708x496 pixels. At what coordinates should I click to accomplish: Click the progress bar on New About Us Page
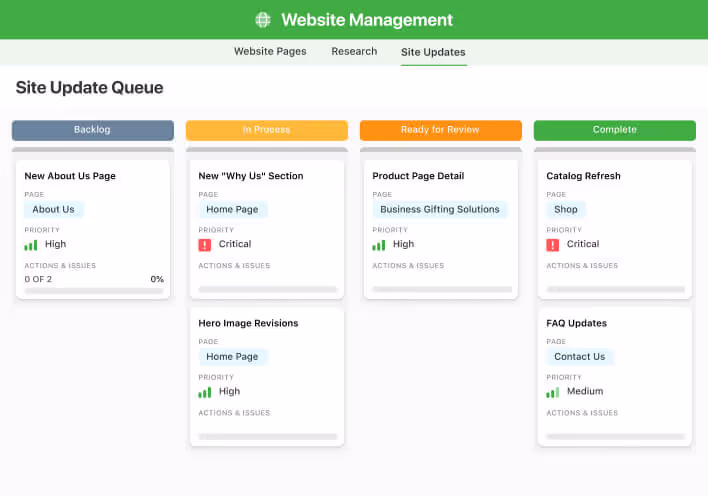pos(94,290)
